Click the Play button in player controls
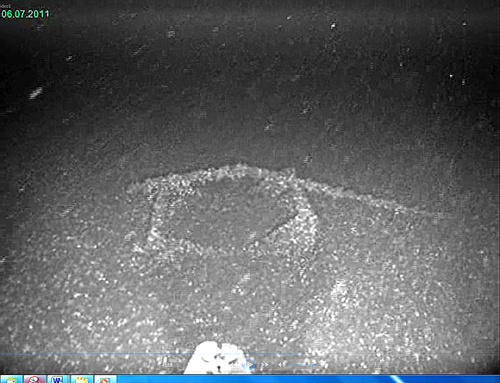This screenshot has width=500, height=383. pos(251,365)
